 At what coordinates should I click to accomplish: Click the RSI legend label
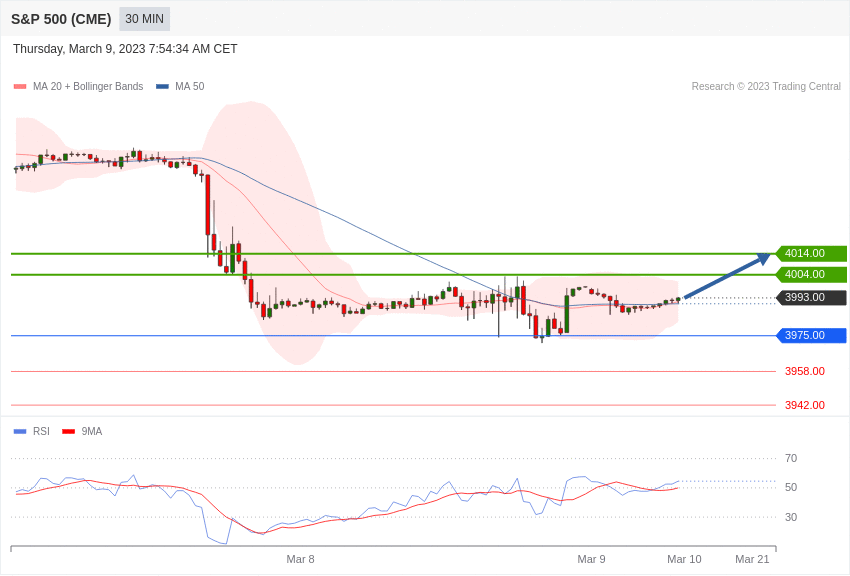pos(41,431)
